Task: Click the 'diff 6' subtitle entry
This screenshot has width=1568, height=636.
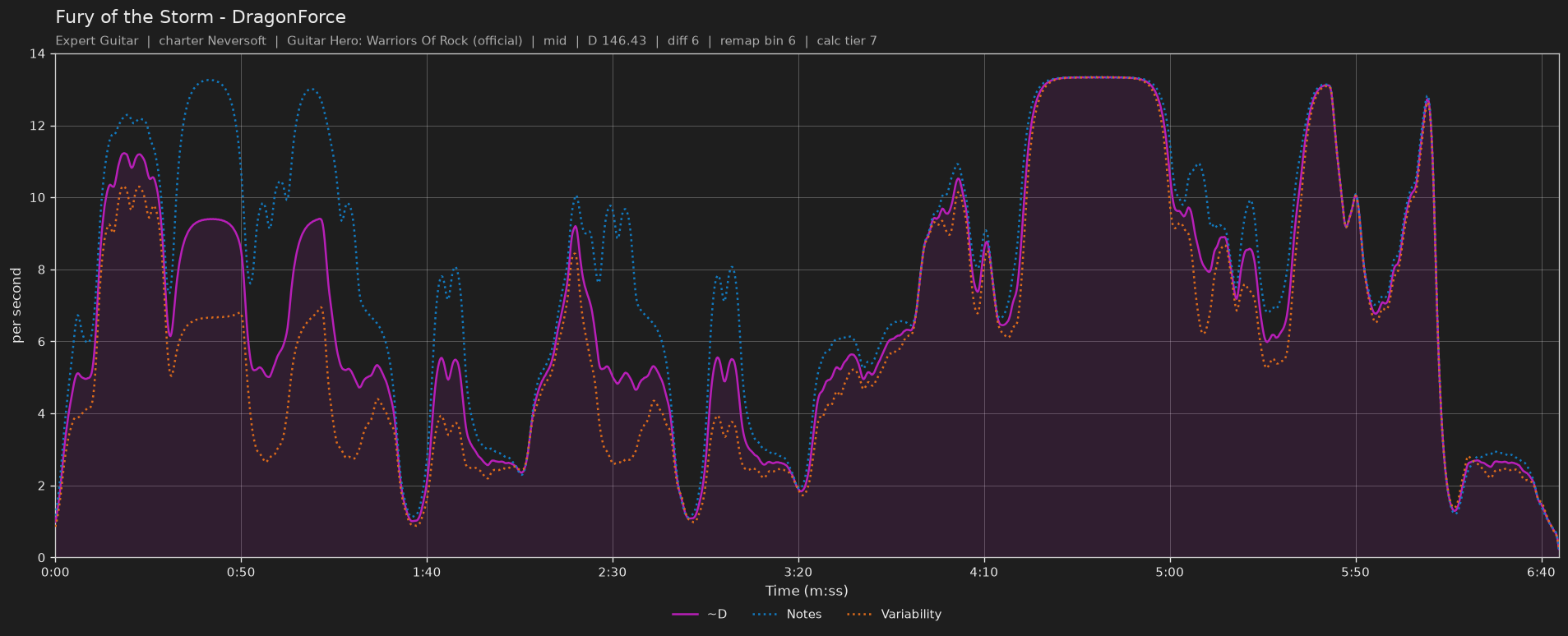Action: (x=682, y=41)
